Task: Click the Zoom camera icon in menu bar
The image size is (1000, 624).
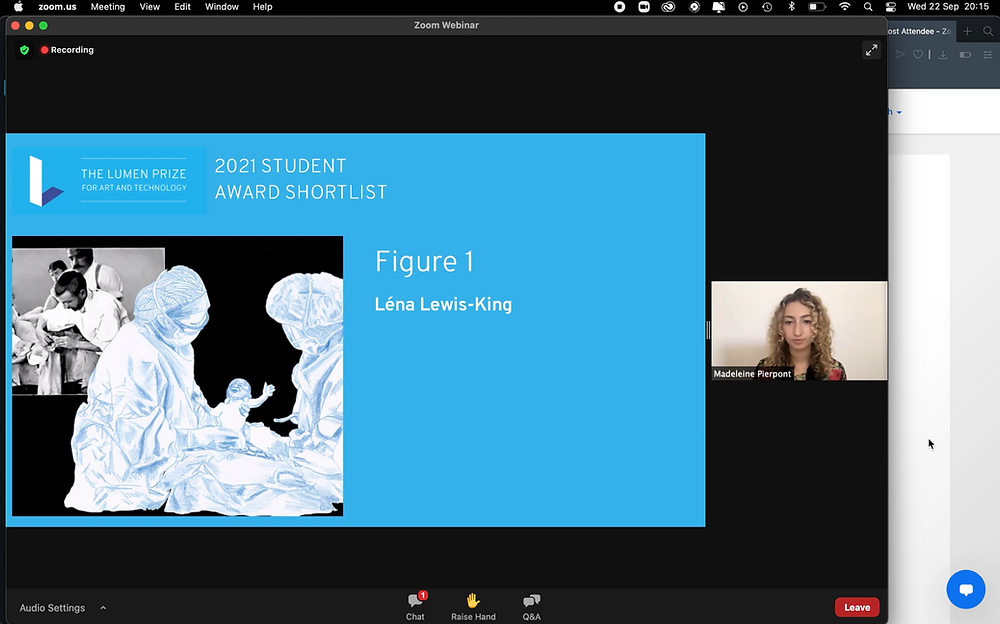Action: click(644, 7)
